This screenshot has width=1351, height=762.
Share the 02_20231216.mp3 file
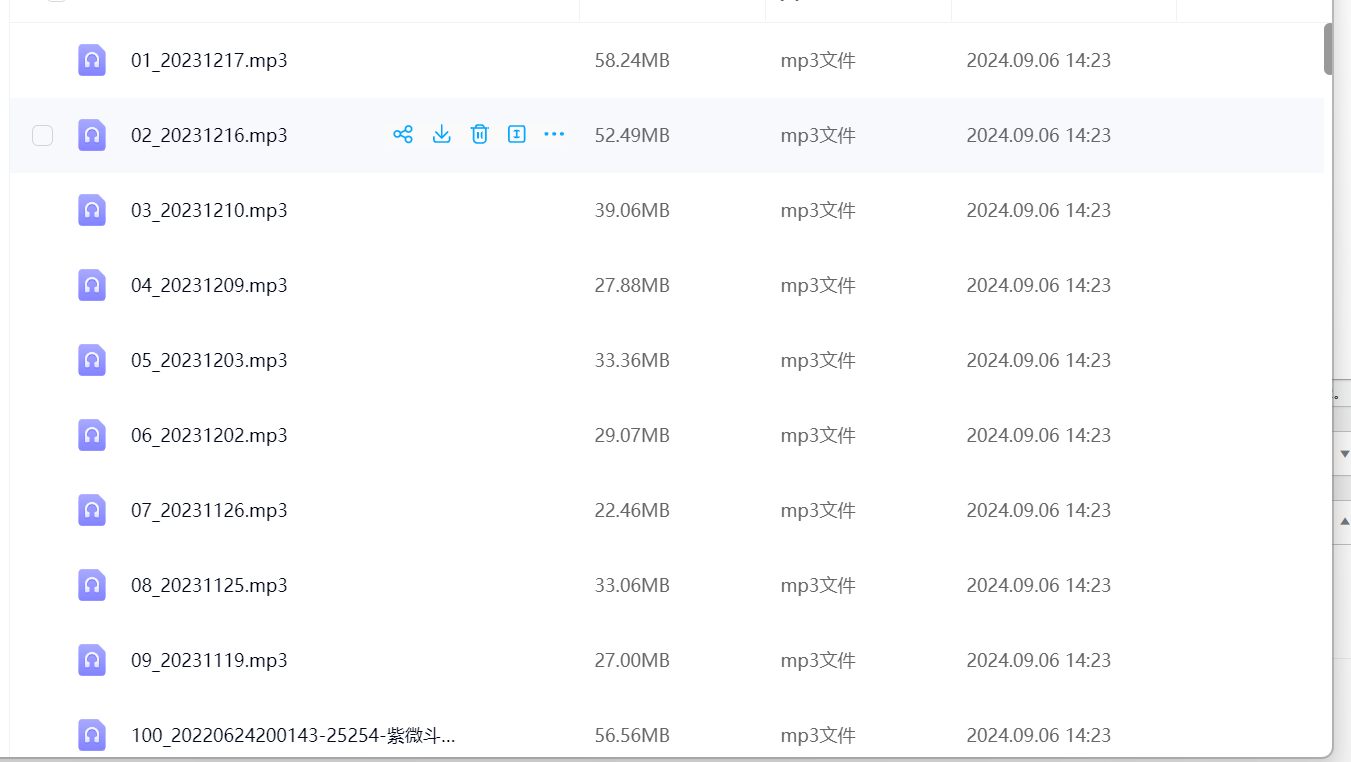403,135
